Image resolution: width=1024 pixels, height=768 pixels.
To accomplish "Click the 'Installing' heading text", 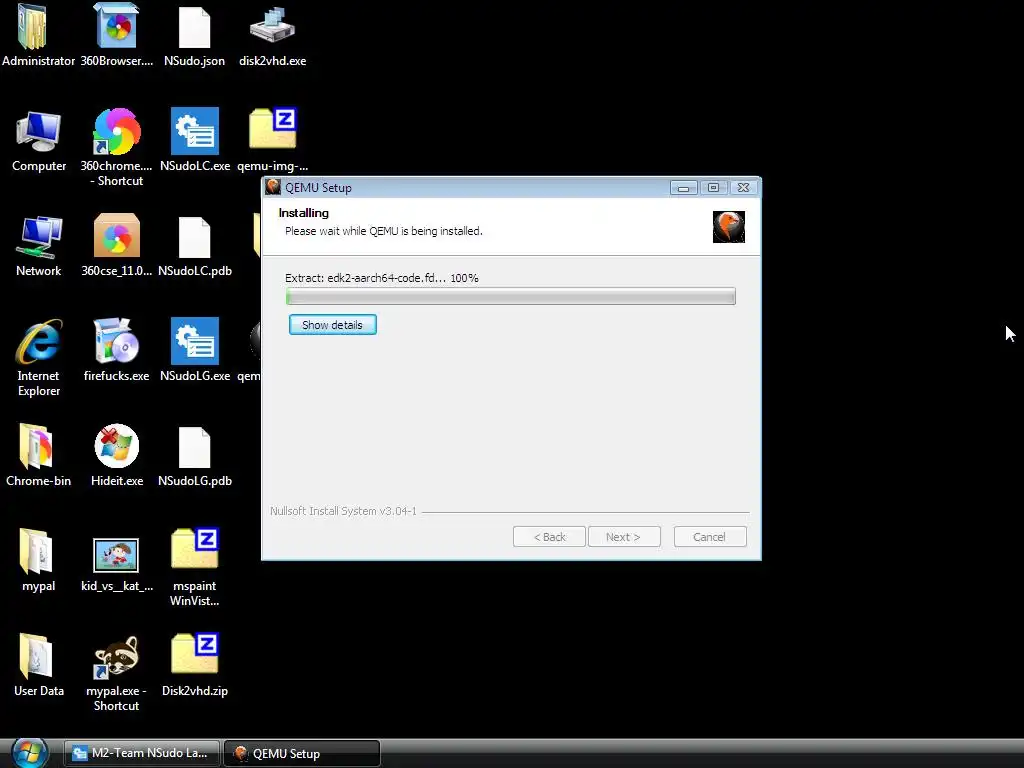I will (x=303, y=213).
